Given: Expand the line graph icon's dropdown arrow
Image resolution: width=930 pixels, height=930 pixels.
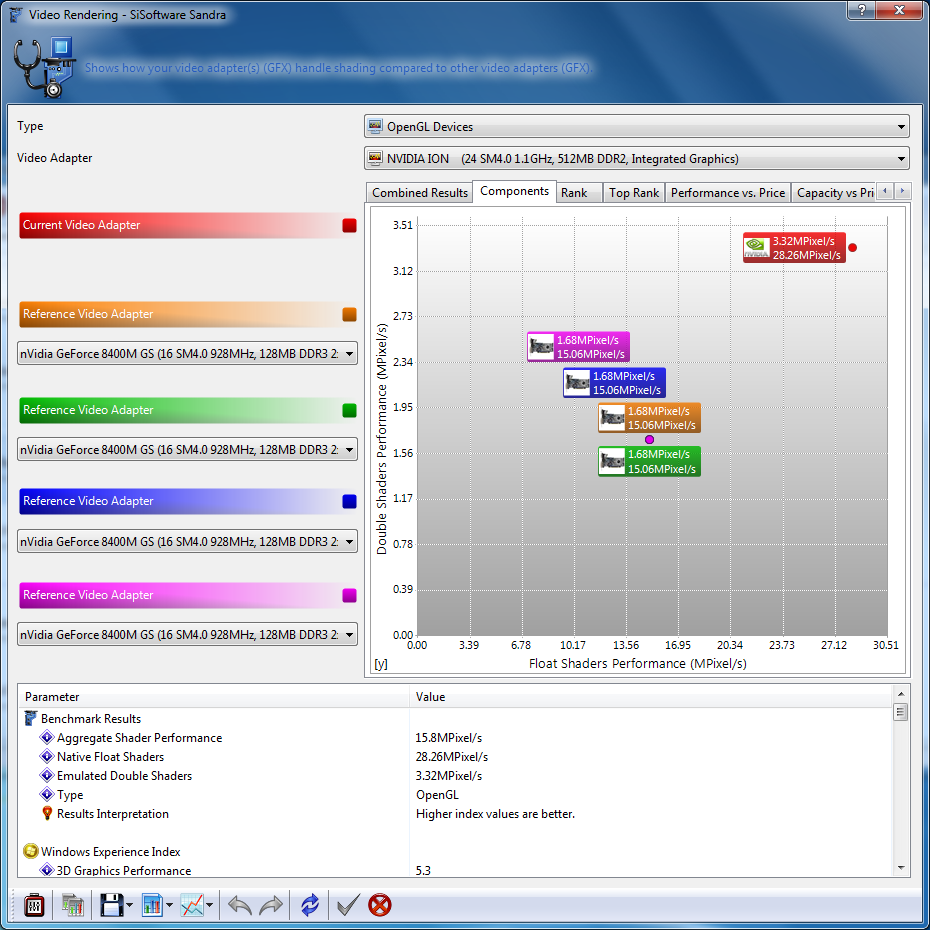Looking at the screenshot, I should click(209, 906).
